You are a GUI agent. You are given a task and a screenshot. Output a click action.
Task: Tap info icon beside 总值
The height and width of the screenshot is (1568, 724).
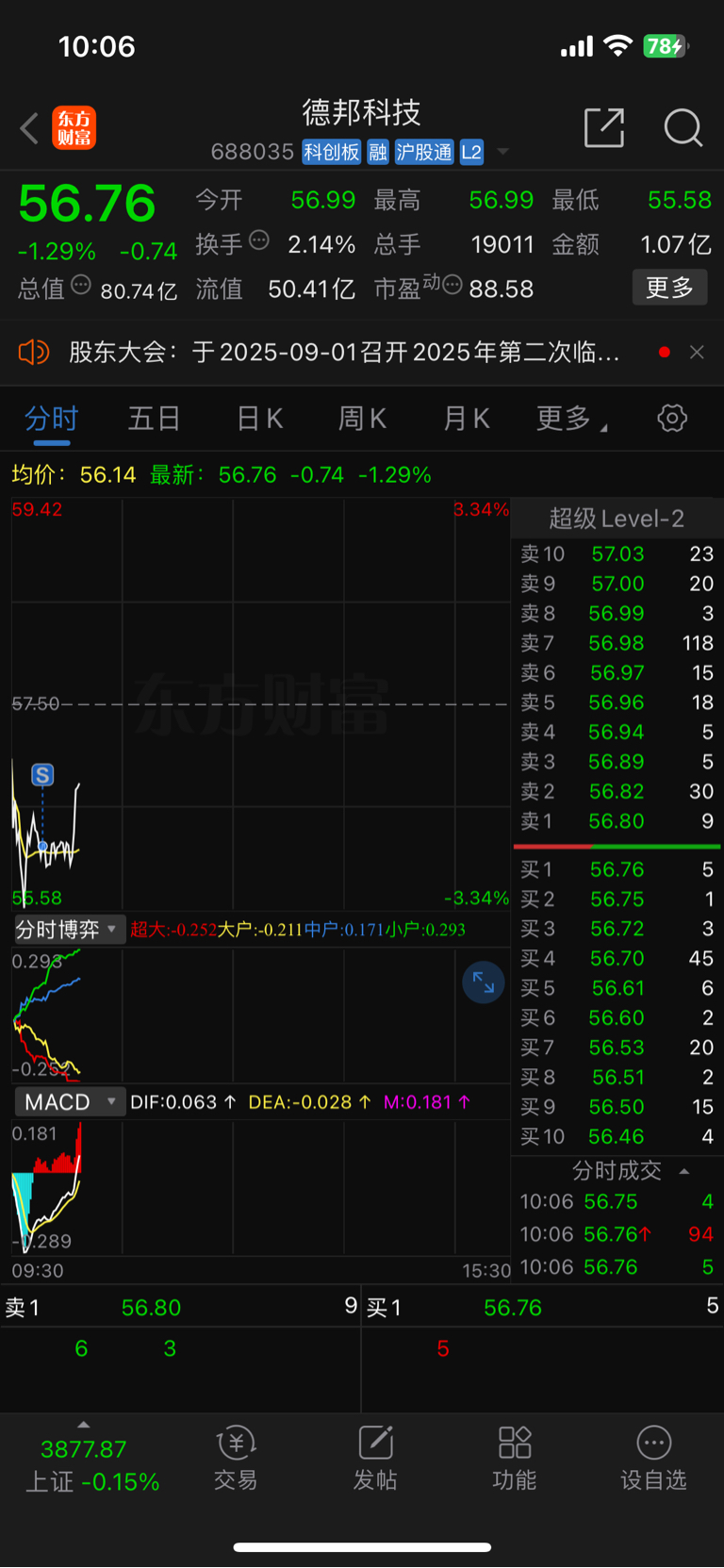coord(81,285)
